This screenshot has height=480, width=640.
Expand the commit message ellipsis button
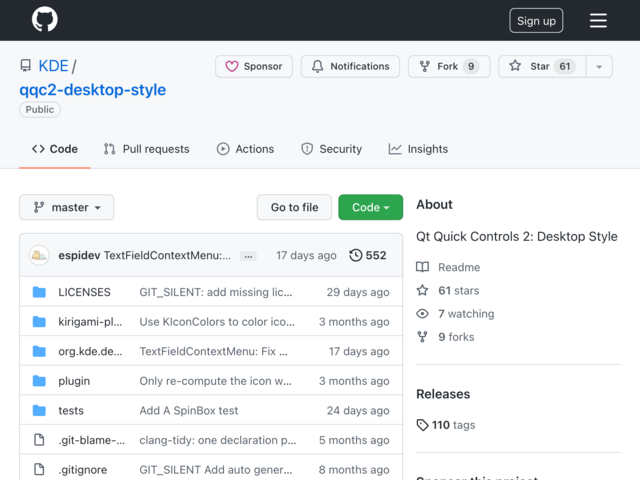(248, 256)
